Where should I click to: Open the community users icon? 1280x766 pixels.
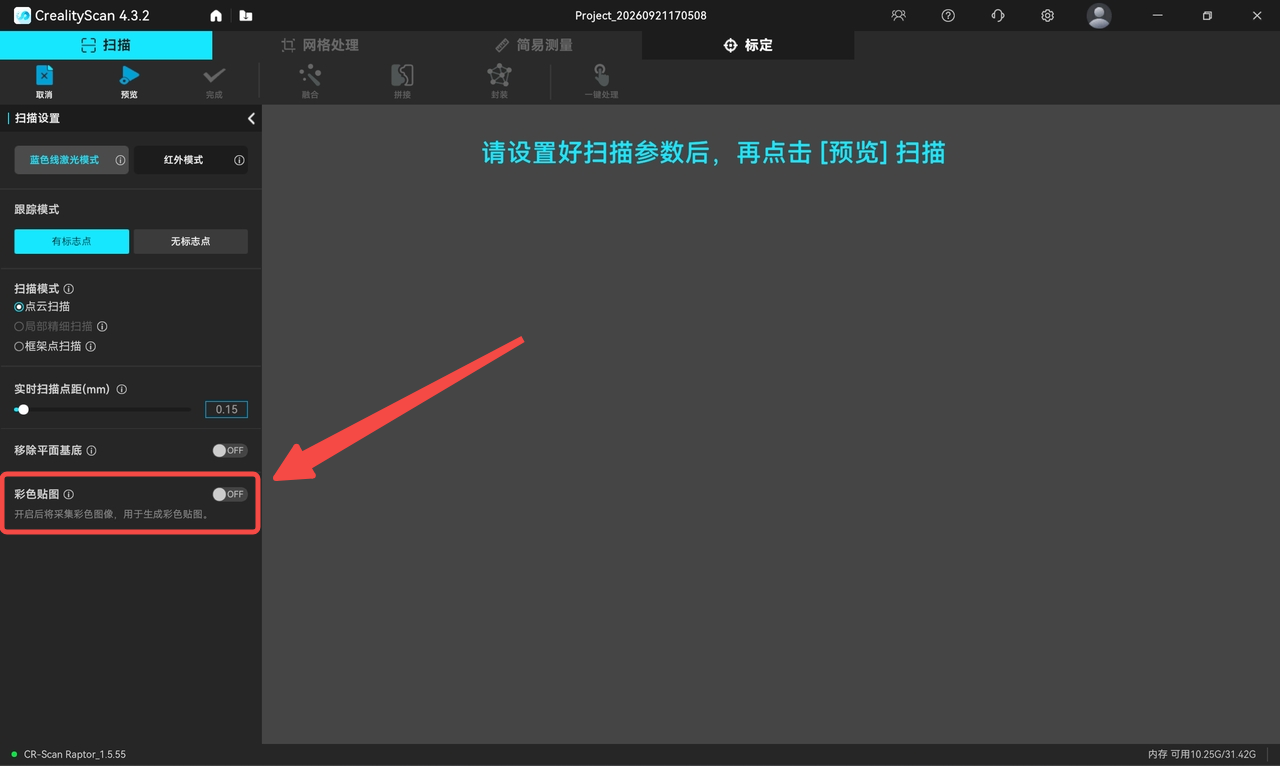(x=898, y=16)
